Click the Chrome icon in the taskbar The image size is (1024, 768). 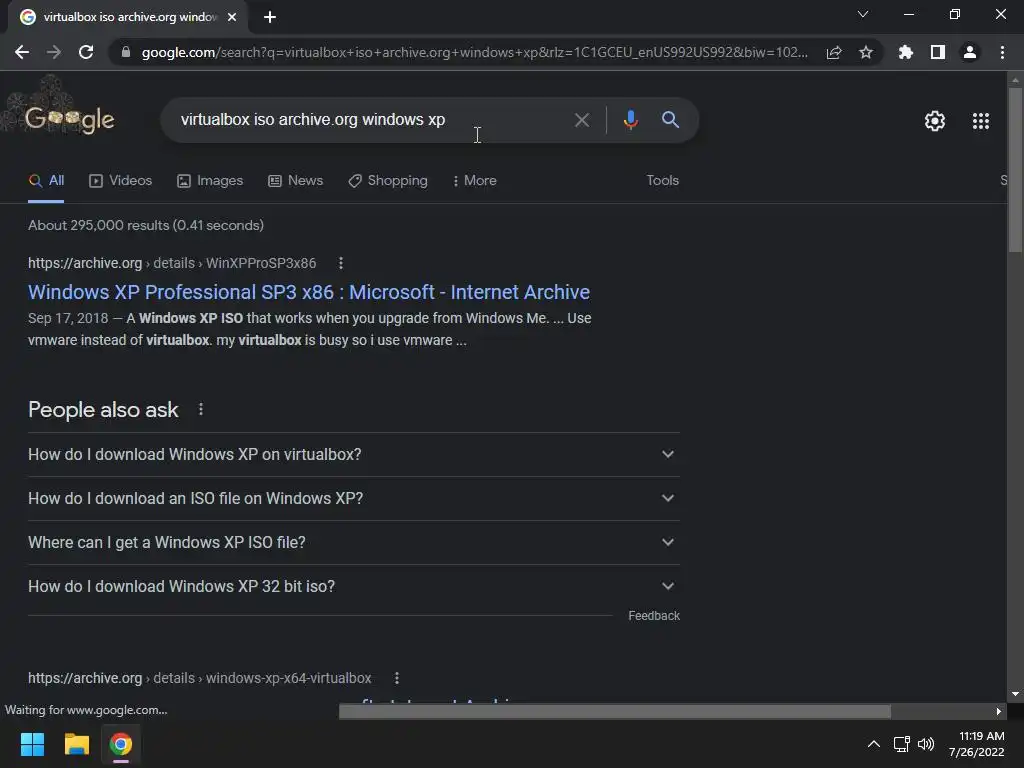click(x=120, y=744)
